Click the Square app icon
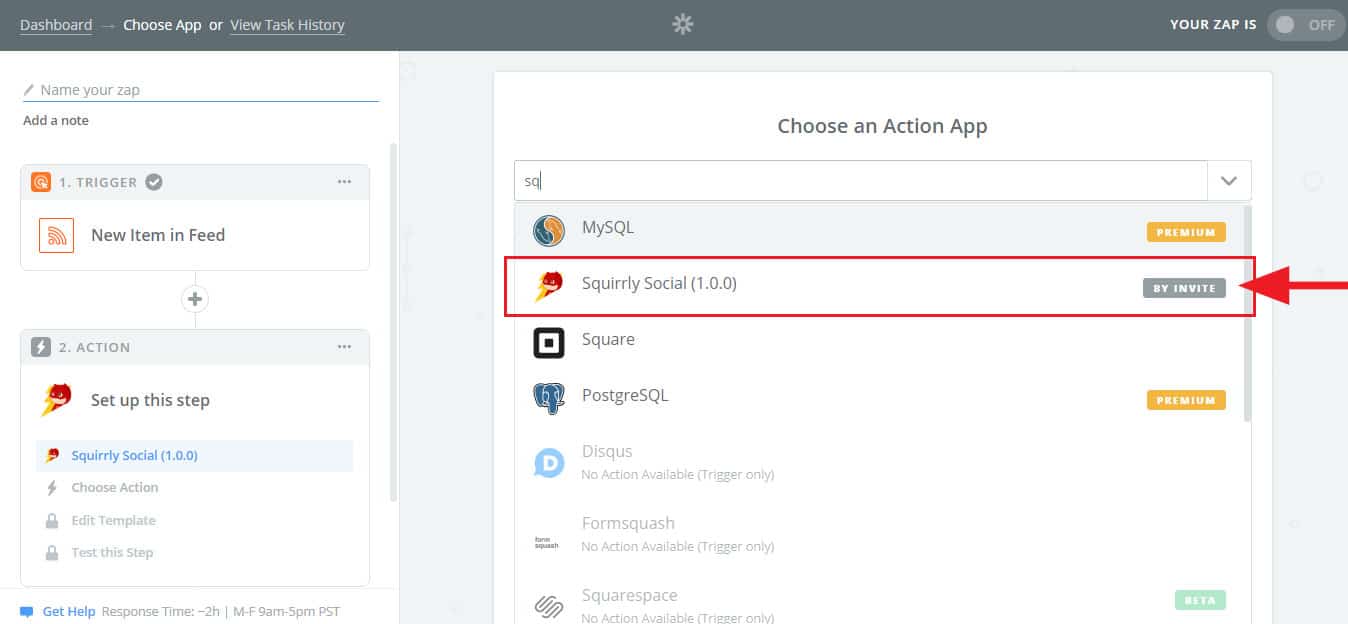 click(549, 343)
